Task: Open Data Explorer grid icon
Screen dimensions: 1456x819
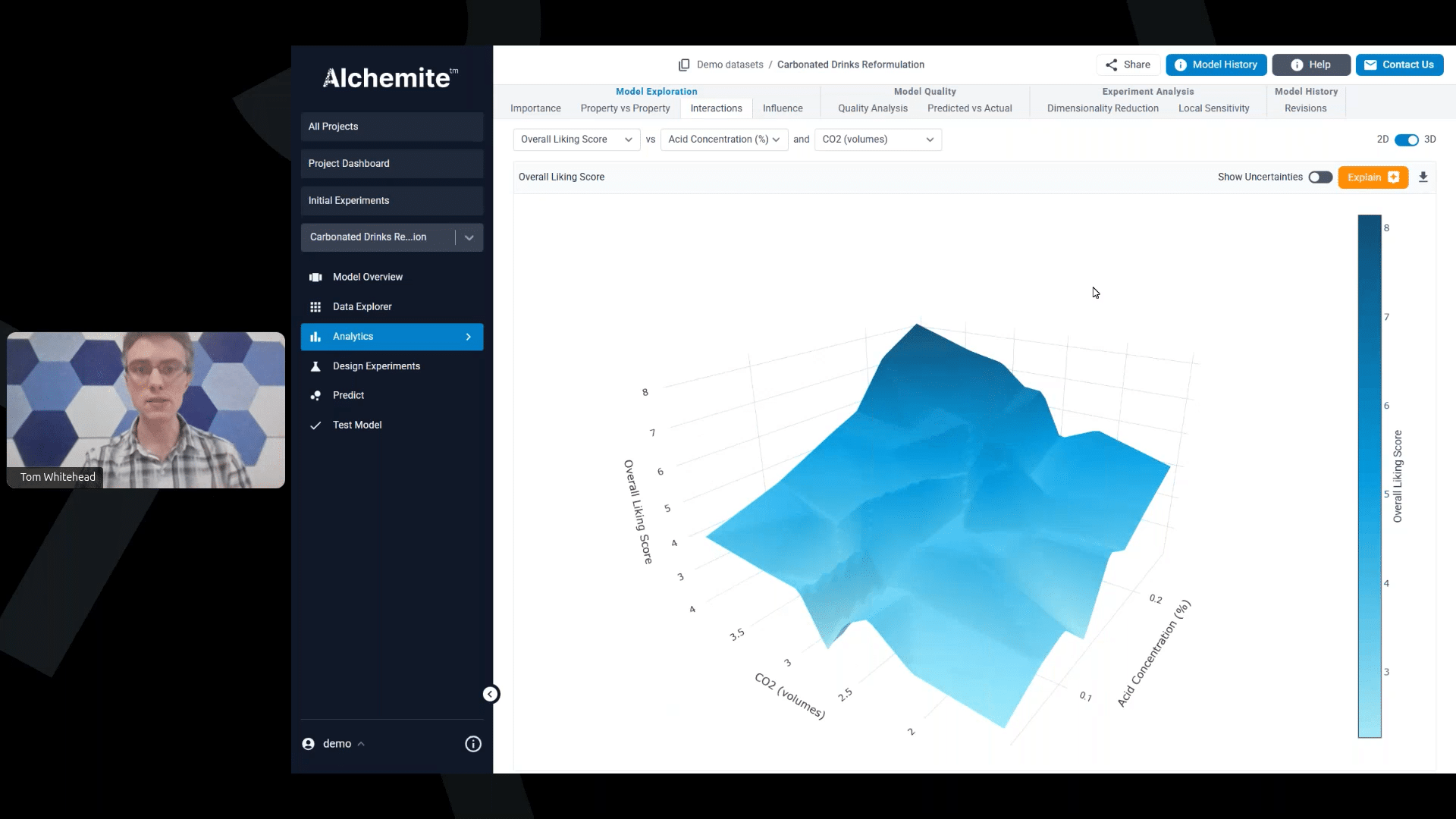Action: point(315,306)
